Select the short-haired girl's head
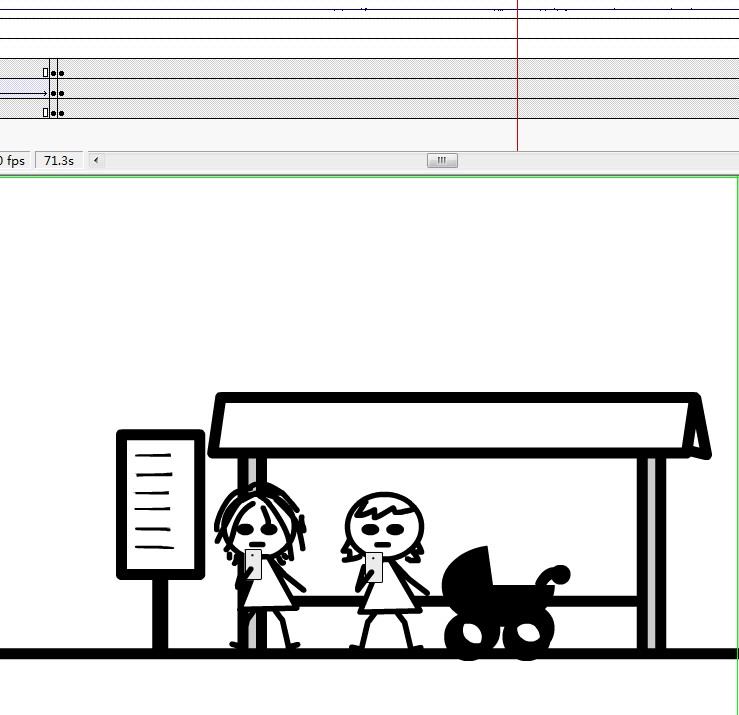739x715 pixels. pos(384,526)
